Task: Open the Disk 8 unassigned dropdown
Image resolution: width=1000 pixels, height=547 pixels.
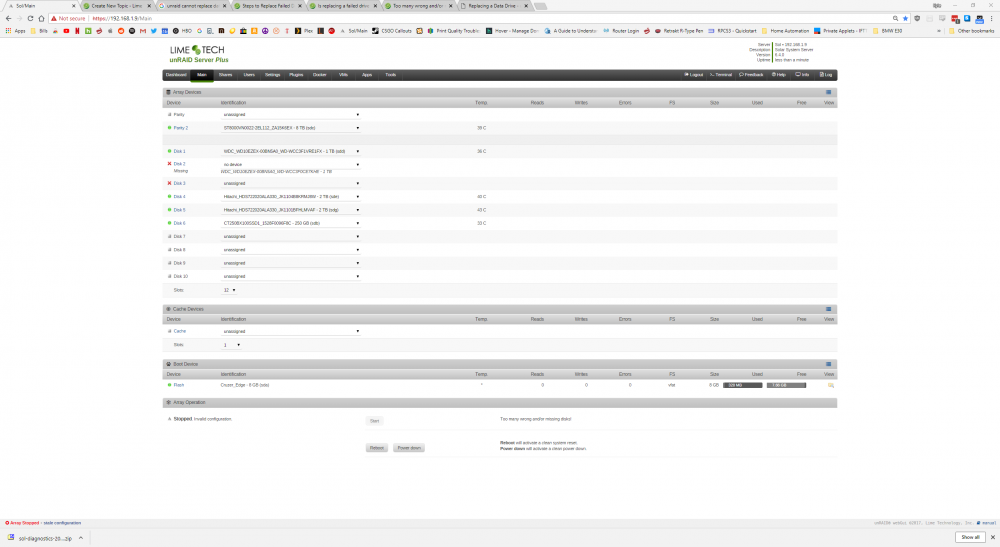Action: point(291,250)
